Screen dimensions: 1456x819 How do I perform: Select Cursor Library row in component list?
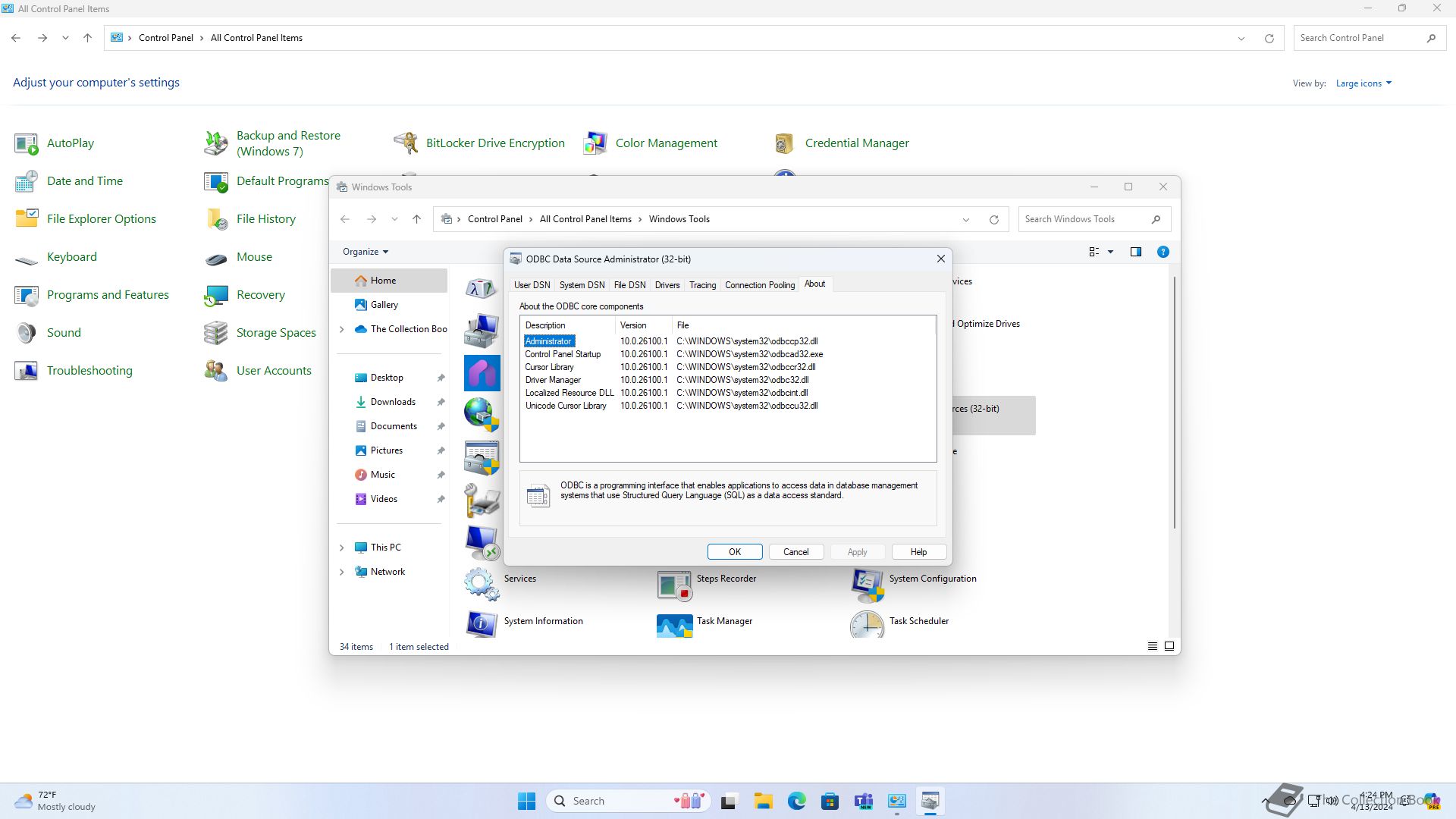[728, 367]
